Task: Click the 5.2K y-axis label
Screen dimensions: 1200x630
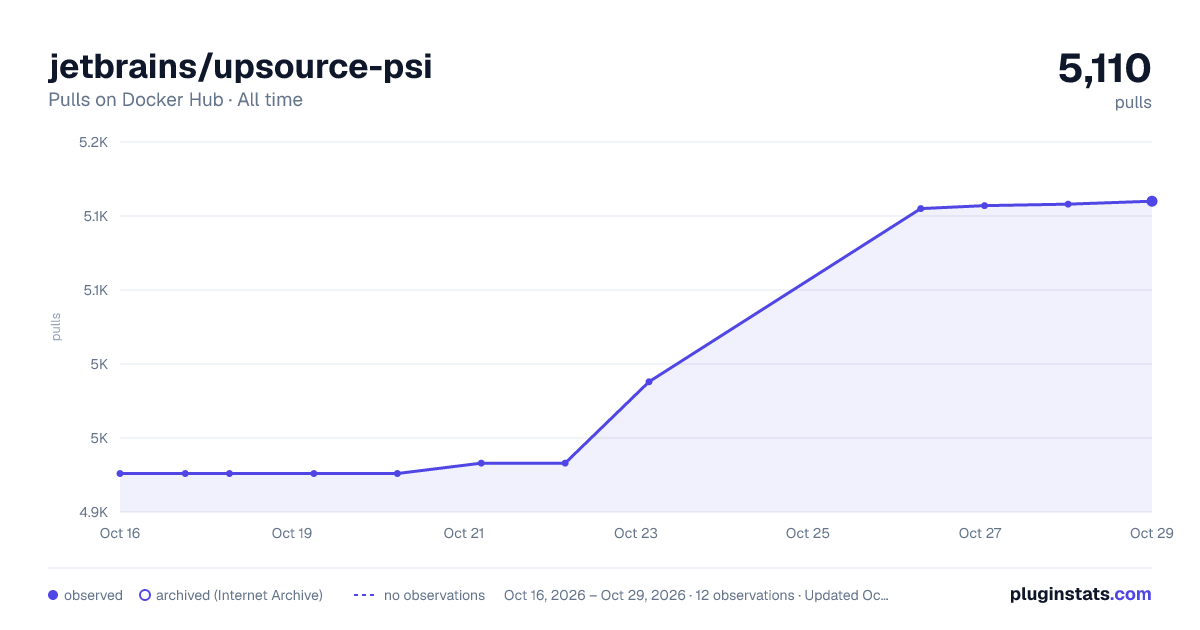Action: pos(93,142)
